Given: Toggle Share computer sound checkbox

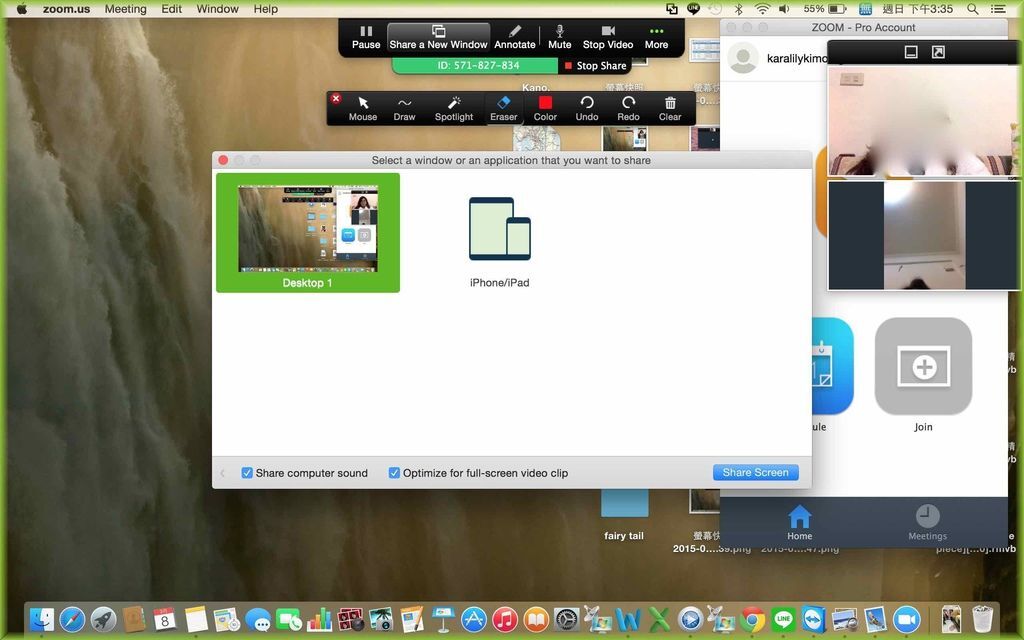Looking at the screenshot, I should click(247, 473).
